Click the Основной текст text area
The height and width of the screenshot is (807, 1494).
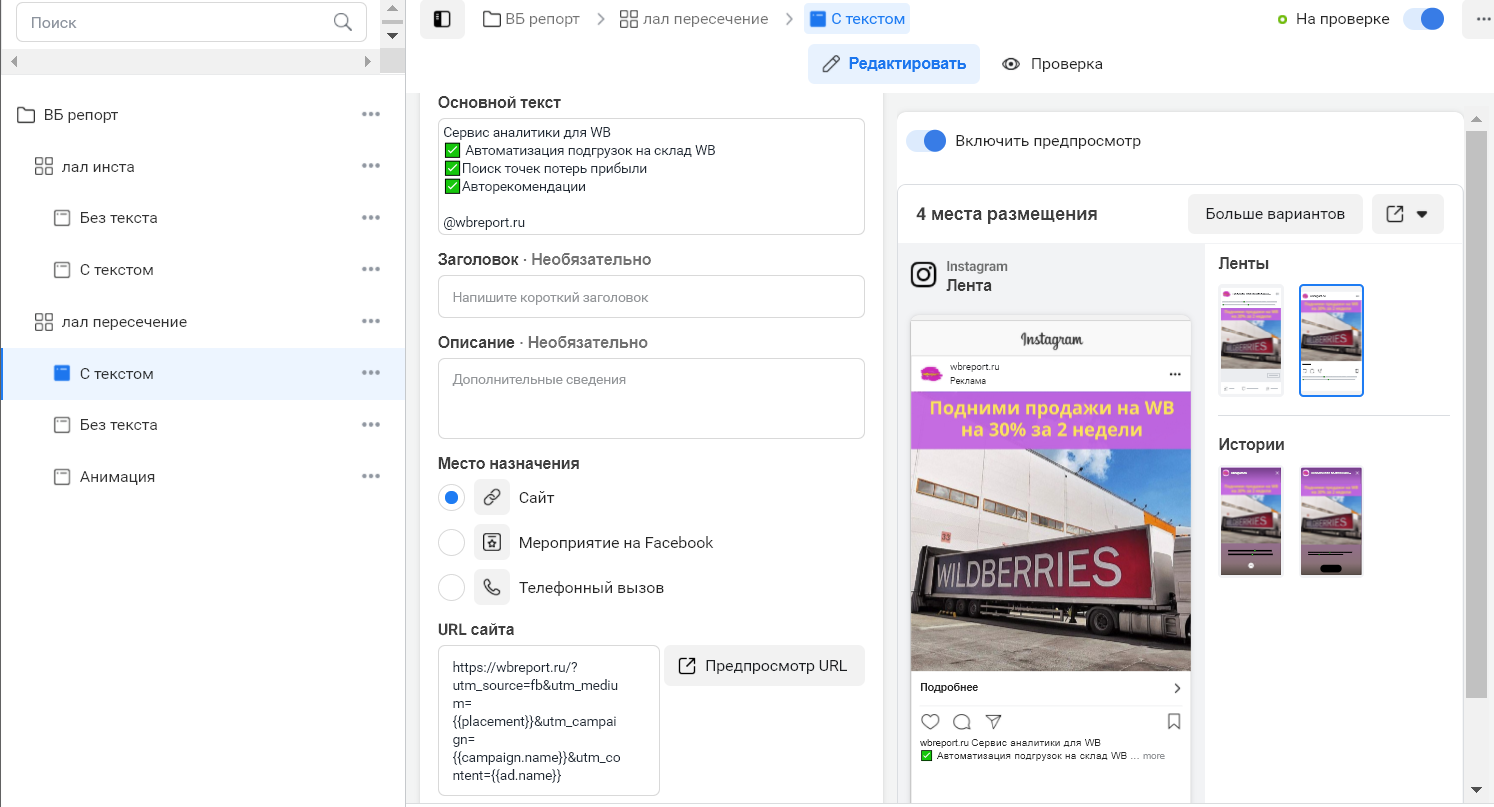[x=651, y=177]
